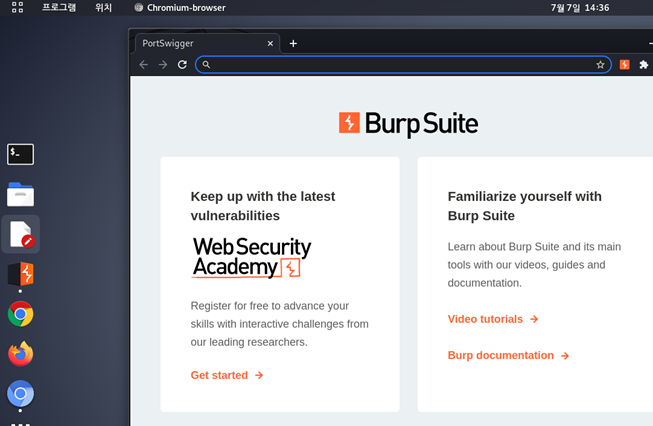
Task: Click the heading 'Keep up with the latest vulnerabilities'
Action: (x=263, y=206)
